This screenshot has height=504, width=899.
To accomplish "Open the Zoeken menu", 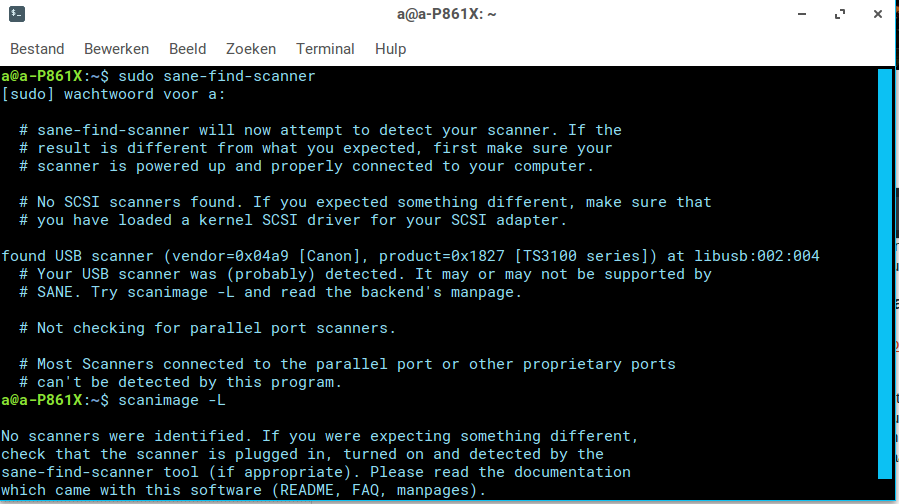I will pyautogui.click(x=251, y=49).
